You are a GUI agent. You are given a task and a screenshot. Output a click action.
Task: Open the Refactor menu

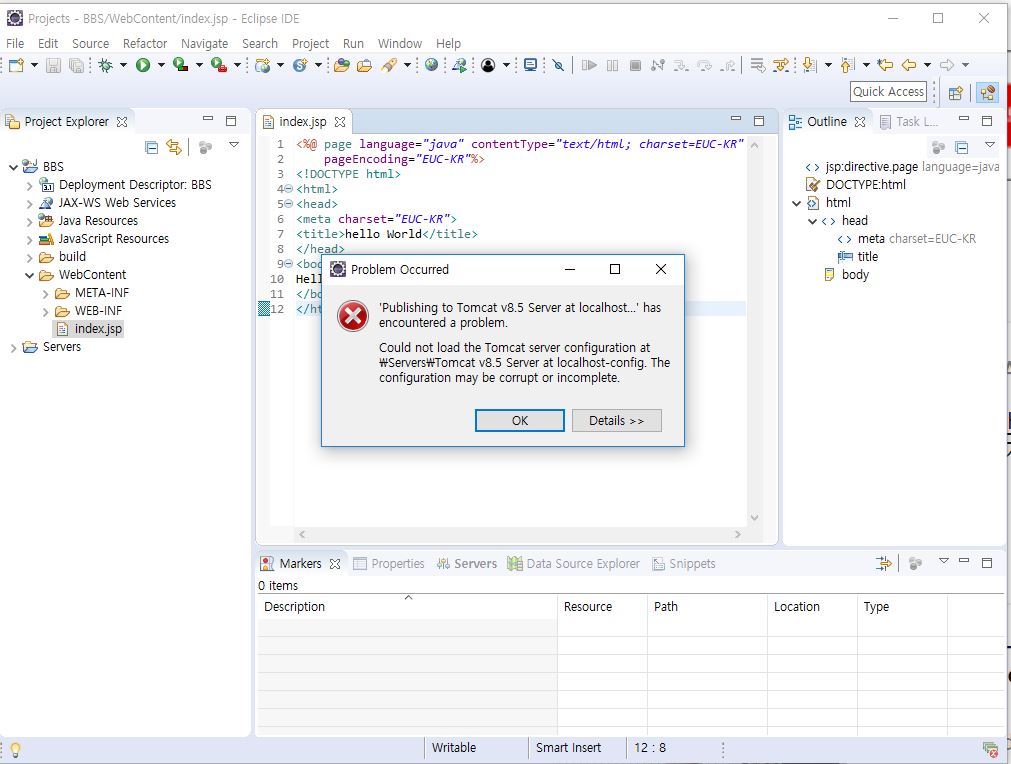[x=145, y=43]
